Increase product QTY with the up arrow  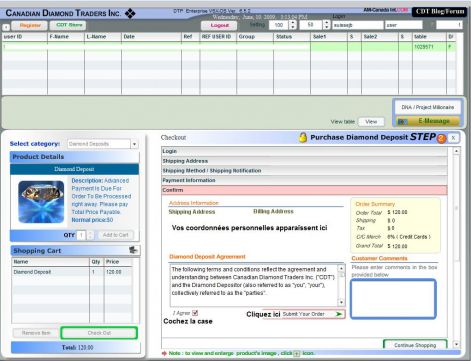90,233
